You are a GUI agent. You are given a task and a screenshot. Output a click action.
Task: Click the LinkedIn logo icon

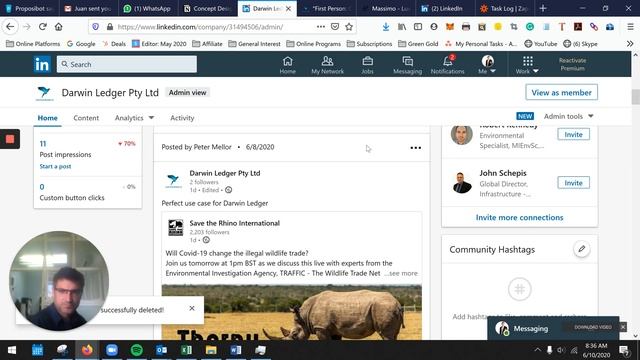pos(42,64)
